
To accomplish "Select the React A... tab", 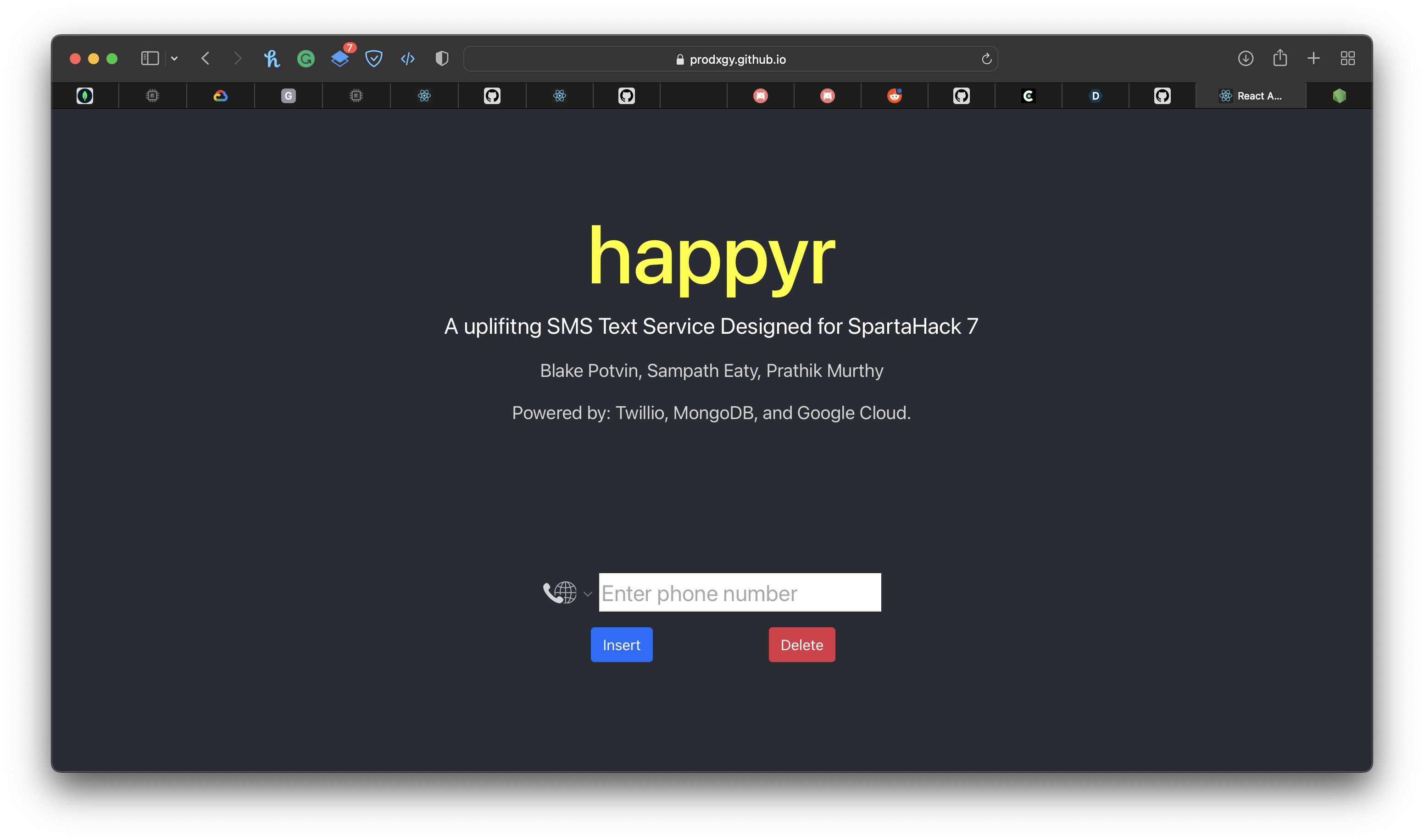I will tap(1250, 96).
